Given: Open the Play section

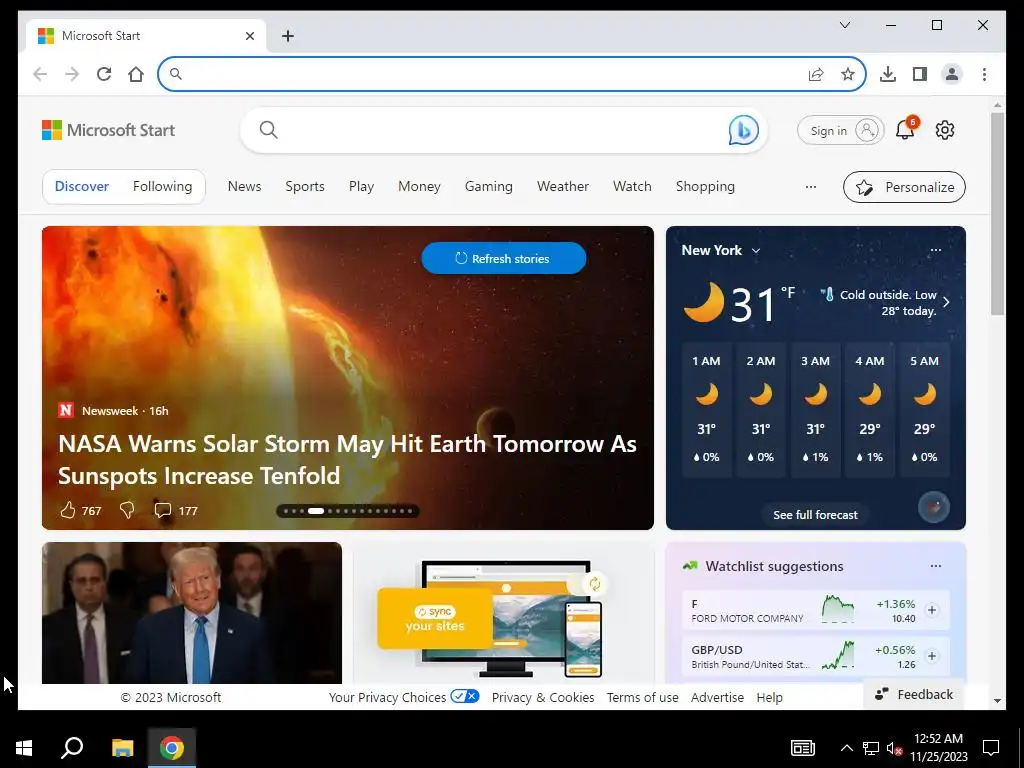Looking at the screenshot, I should click(x=361, y=187).
